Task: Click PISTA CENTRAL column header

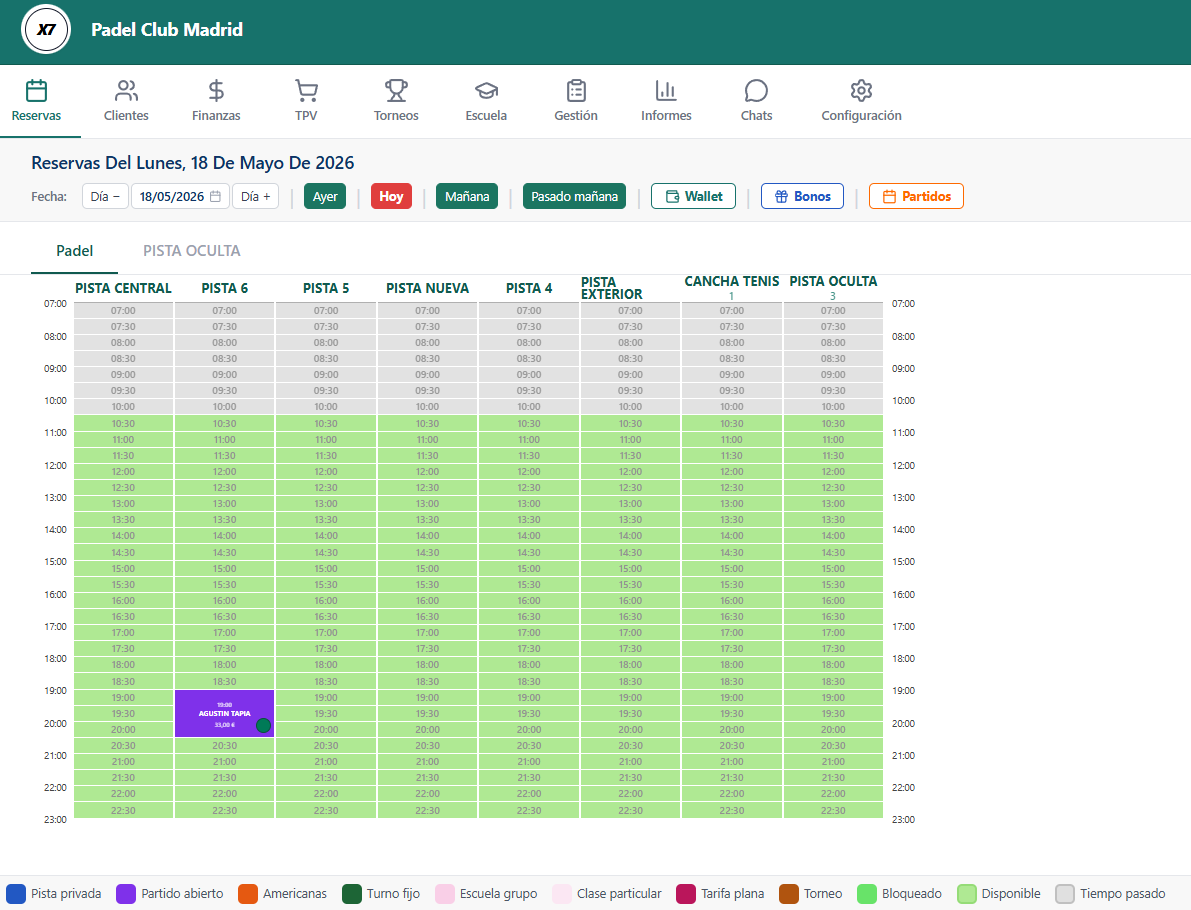Action: [123, 288]
